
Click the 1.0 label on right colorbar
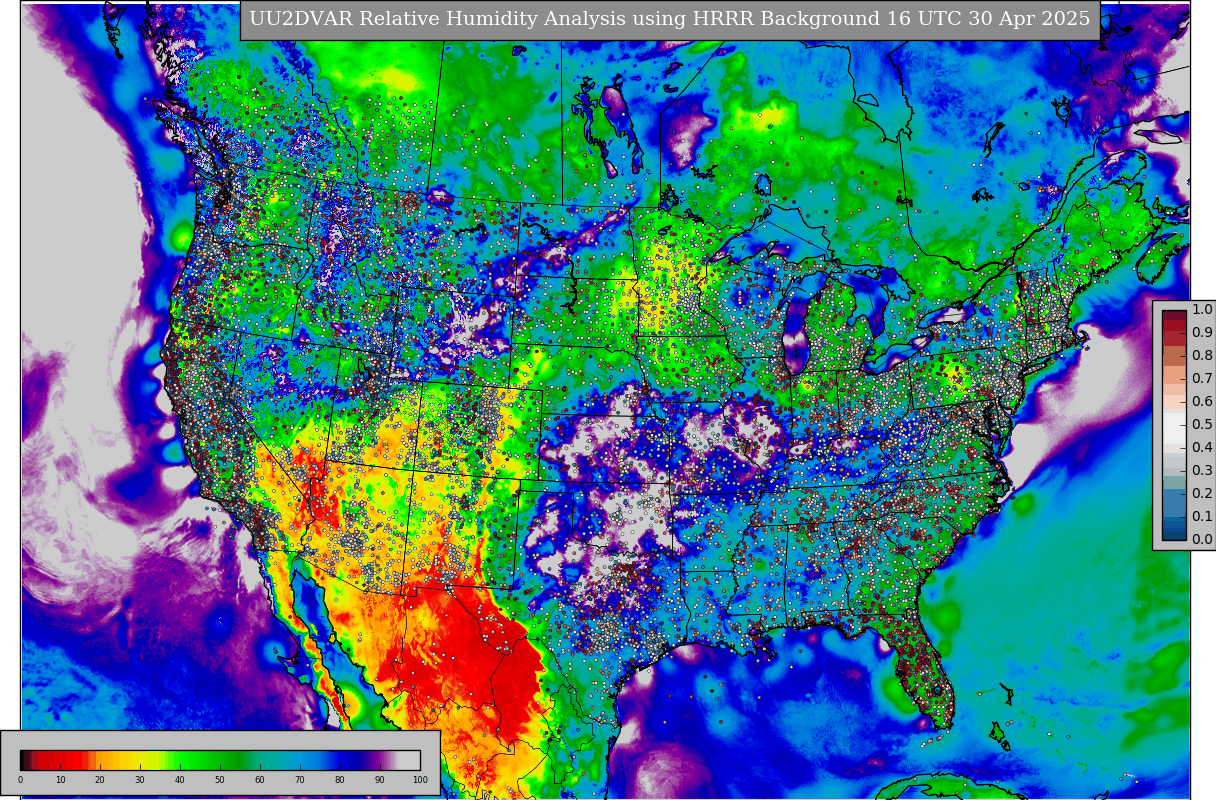(1202, 310)
